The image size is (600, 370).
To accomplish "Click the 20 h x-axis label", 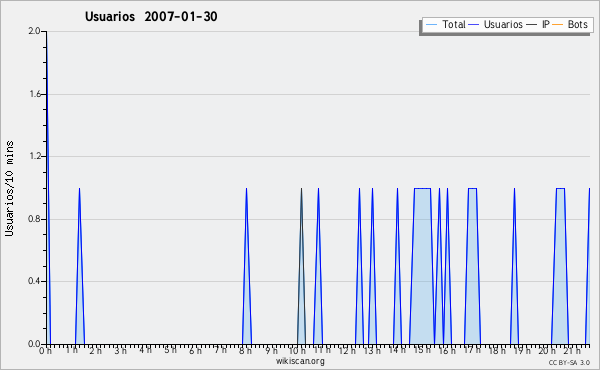I will pos(547,350).
